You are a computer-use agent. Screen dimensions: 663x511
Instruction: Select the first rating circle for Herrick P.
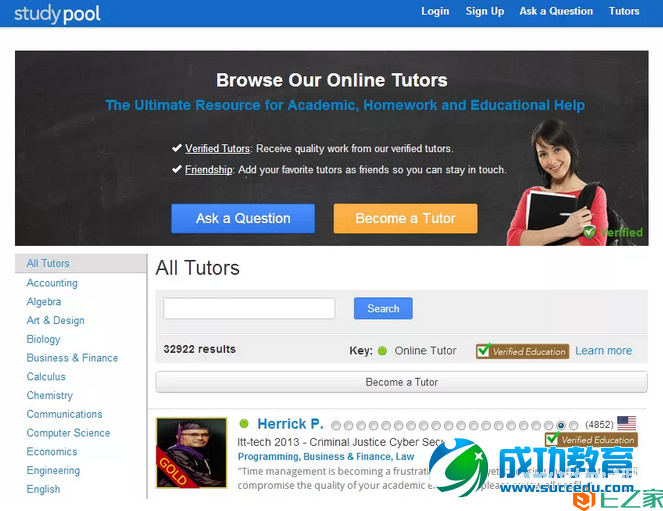(x=335, y=425)
